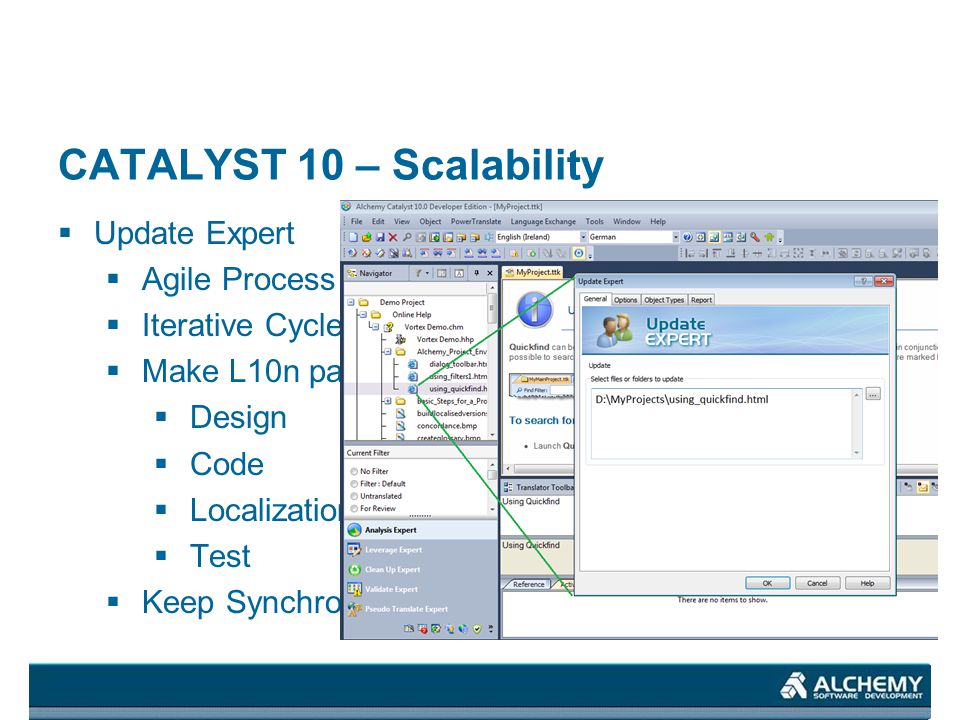Click the Current Filter list scrollbar thumb
This screenshot has width=960, height=720.
coord(492,474)
